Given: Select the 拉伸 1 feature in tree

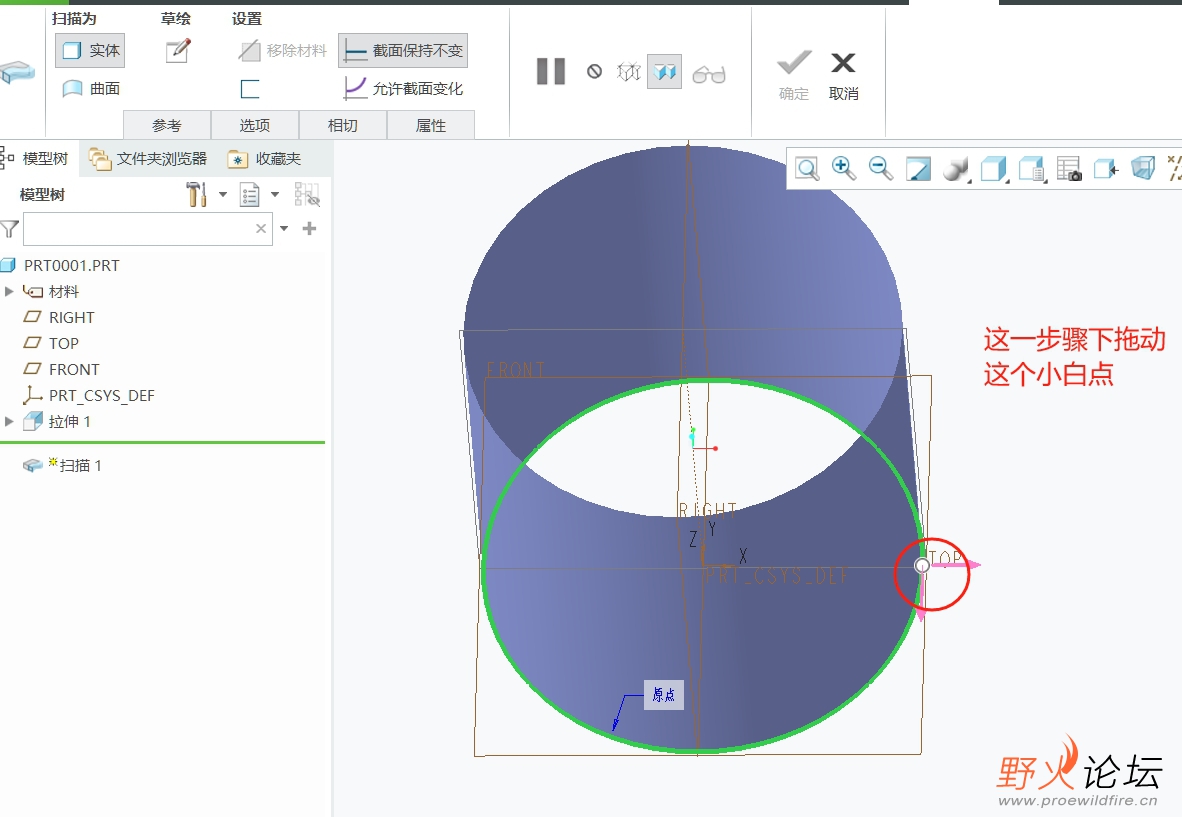Looking at the screenshot, I should (x=57, y=421).
